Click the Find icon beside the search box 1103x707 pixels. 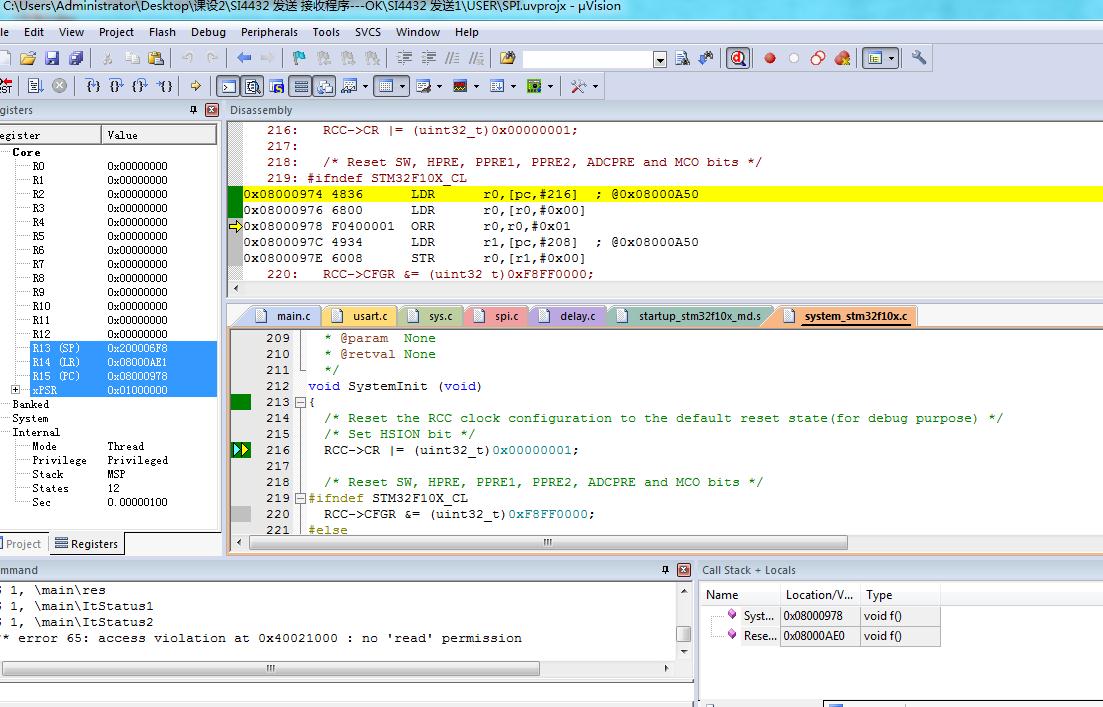pos(682,58)
